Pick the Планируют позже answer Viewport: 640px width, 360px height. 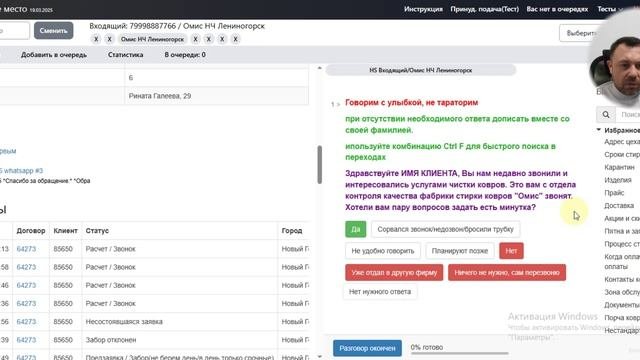pyautogui.click(x=460, y=251)
